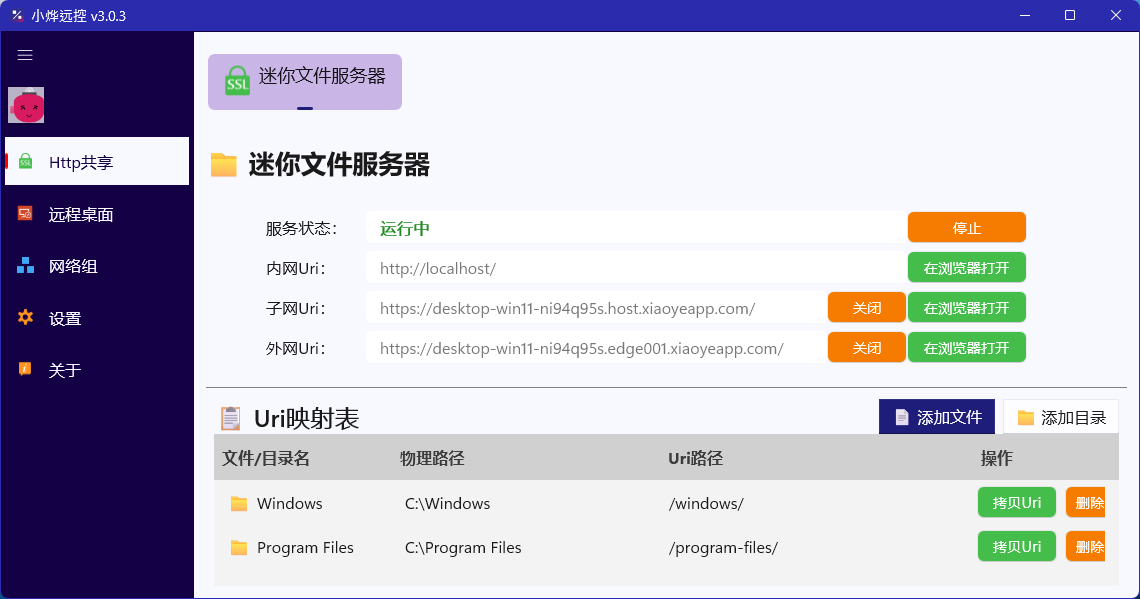Open the 设置 gear icon
The width and height of the screenshot is (1140, 599).
[25, 318]
